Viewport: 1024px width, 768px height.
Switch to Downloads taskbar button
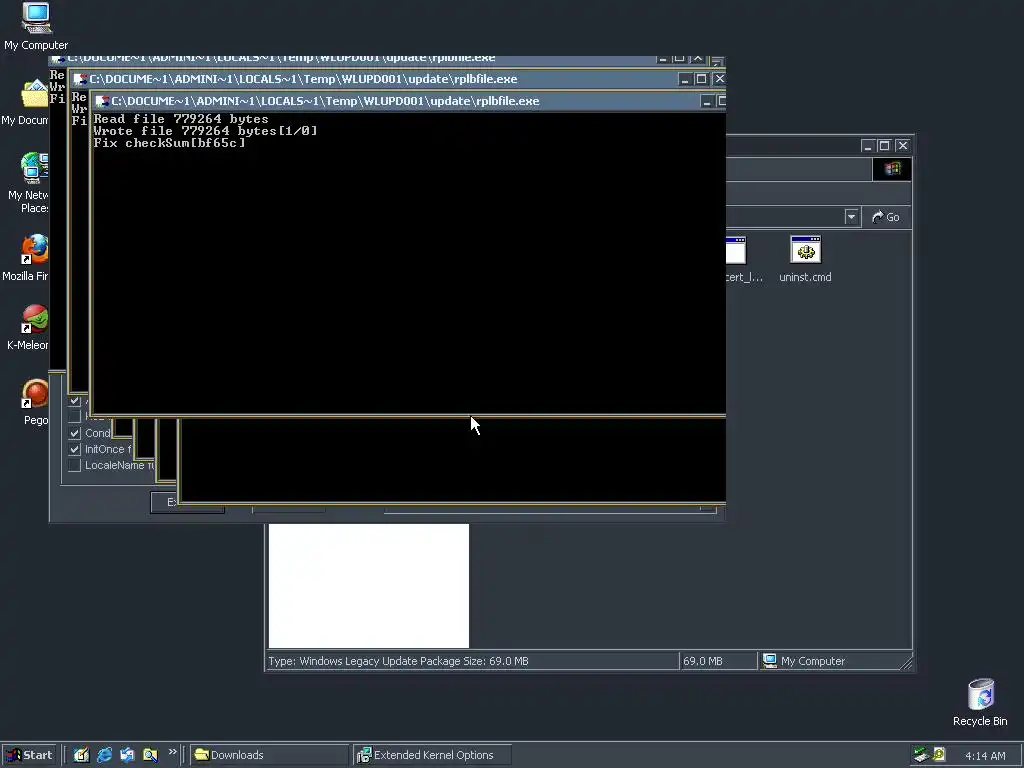(270, 755)
